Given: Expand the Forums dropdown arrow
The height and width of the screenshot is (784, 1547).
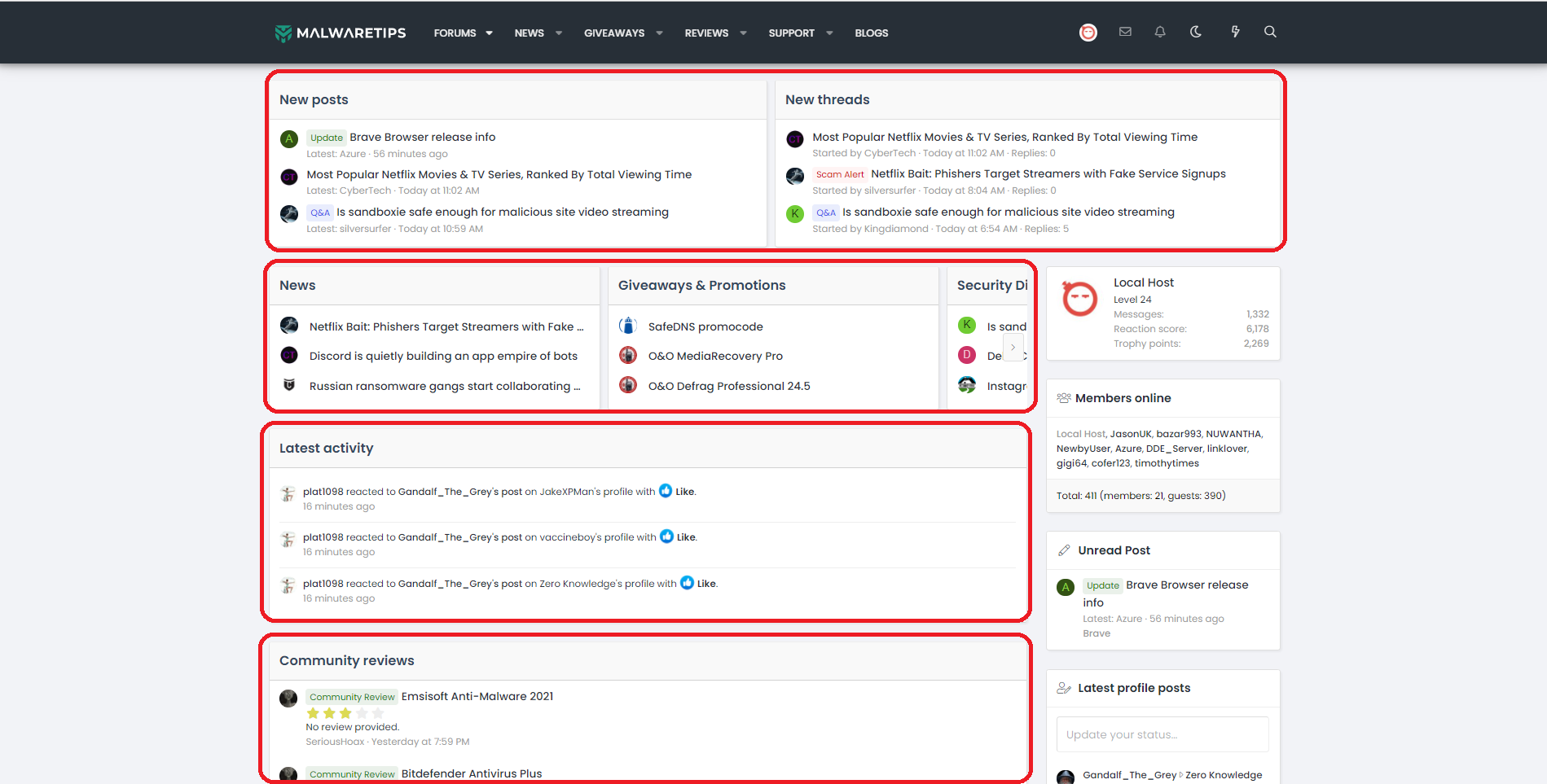Looking at the screenshot, I should tap(490, 33).
